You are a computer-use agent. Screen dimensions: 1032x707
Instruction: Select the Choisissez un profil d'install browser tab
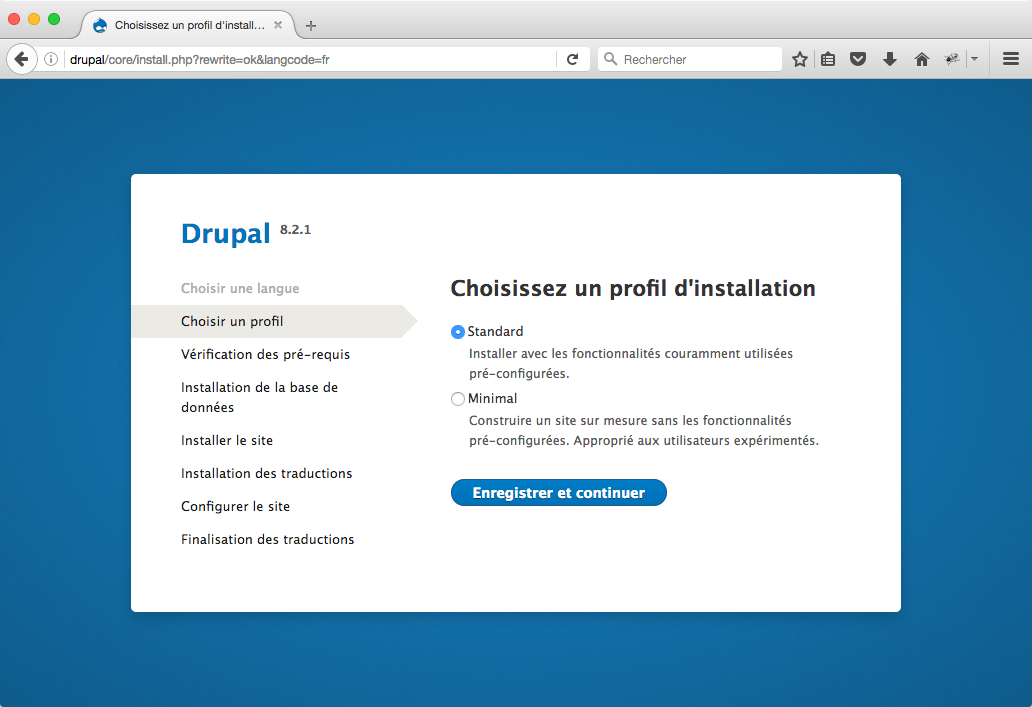point(188,25)
